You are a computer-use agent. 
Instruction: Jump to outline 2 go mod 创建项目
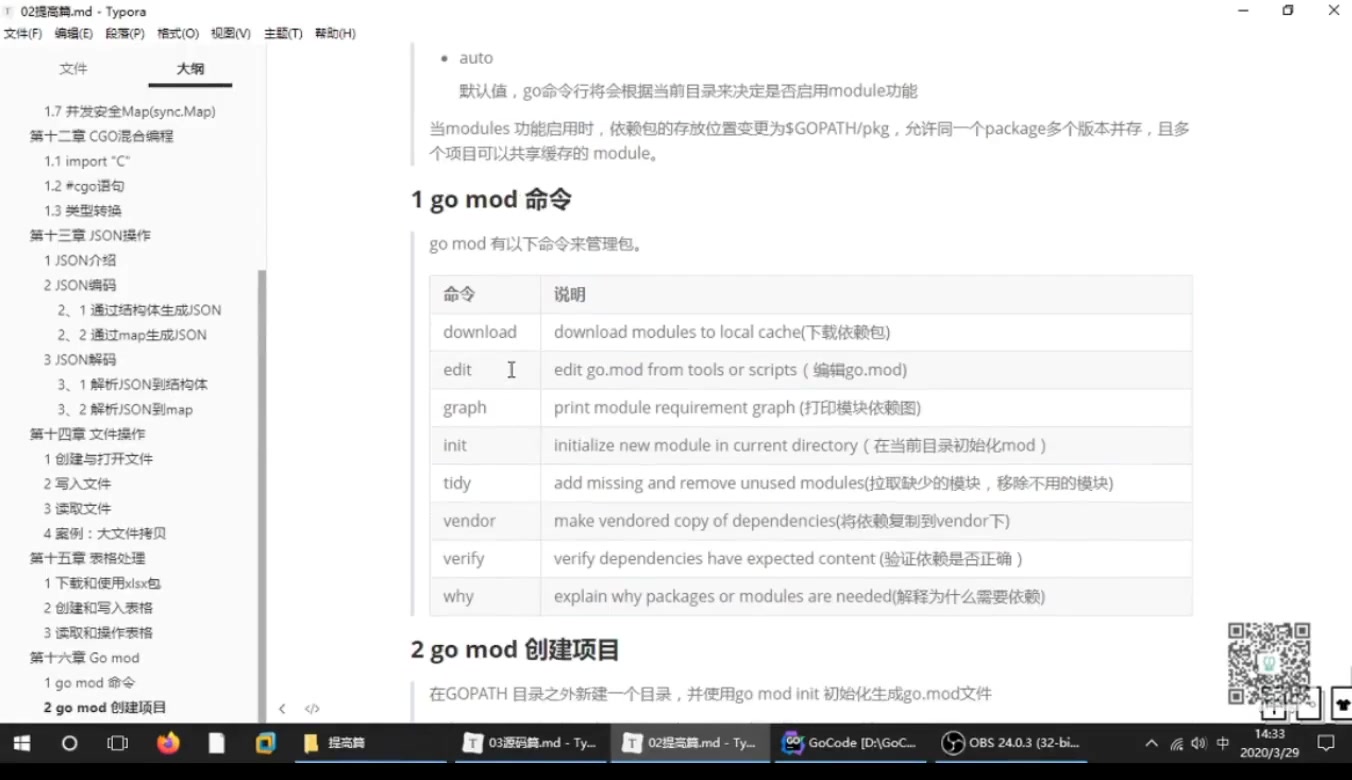click(x=105, y=707)
